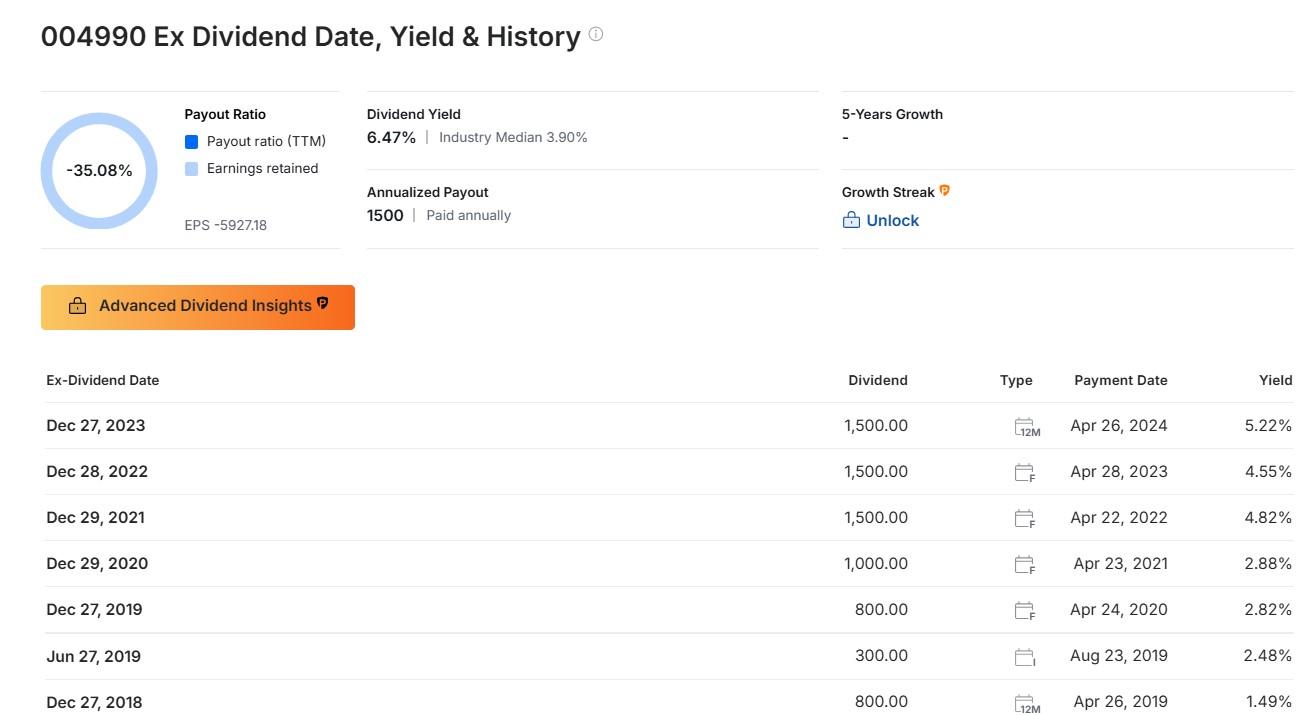Click the 2.88% yield value

click(x=1269, y=564)
